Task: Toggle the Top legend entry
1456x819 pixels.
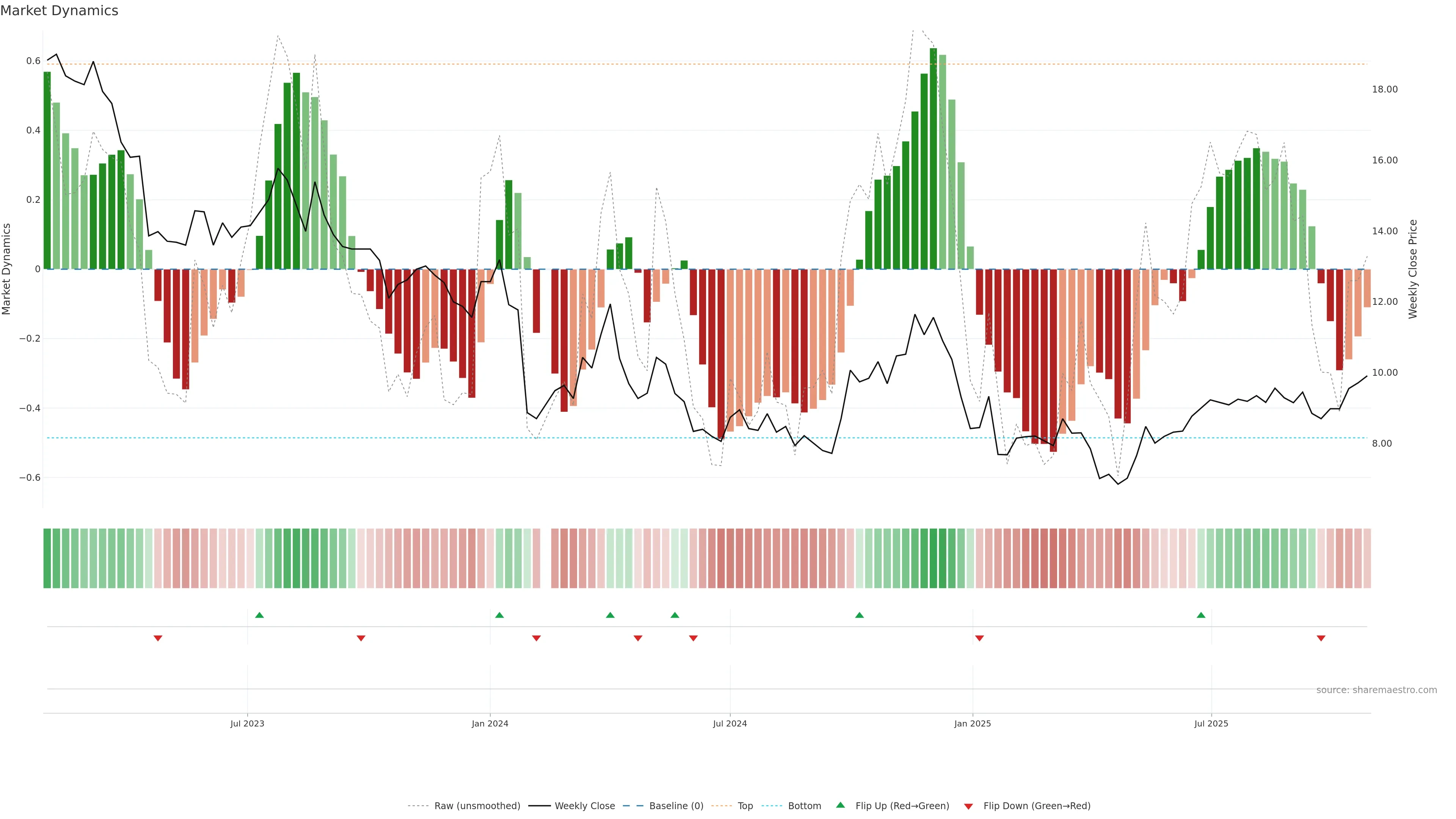Action: click(x=745, y=806)
